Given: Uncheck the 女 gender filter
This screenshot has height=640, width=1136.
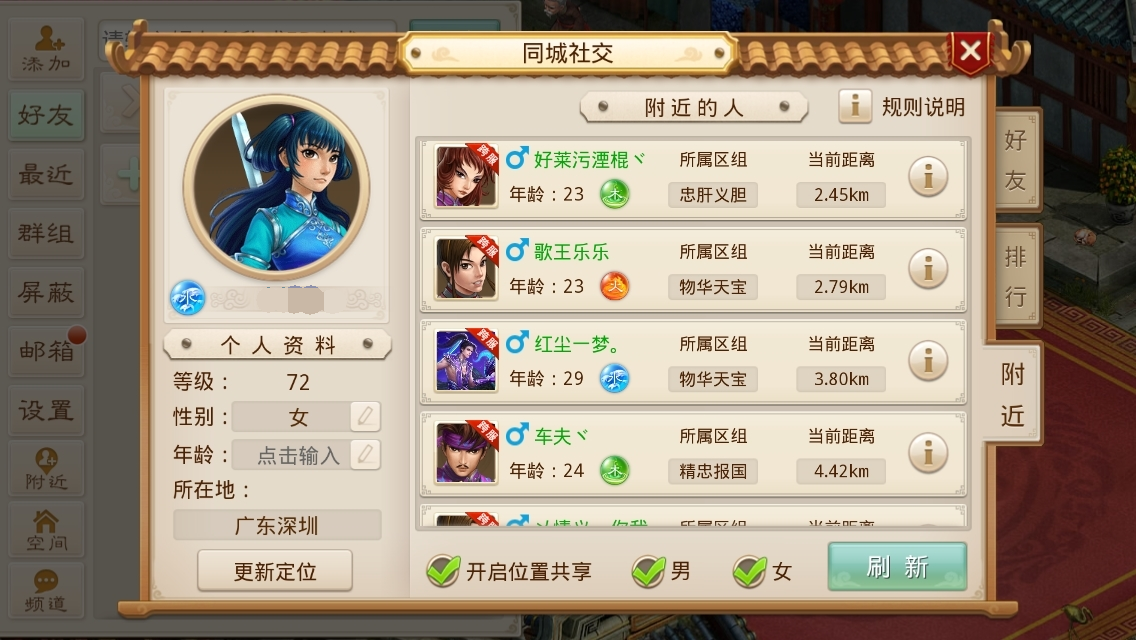Looking at the screenshot, I should (750, 571).
